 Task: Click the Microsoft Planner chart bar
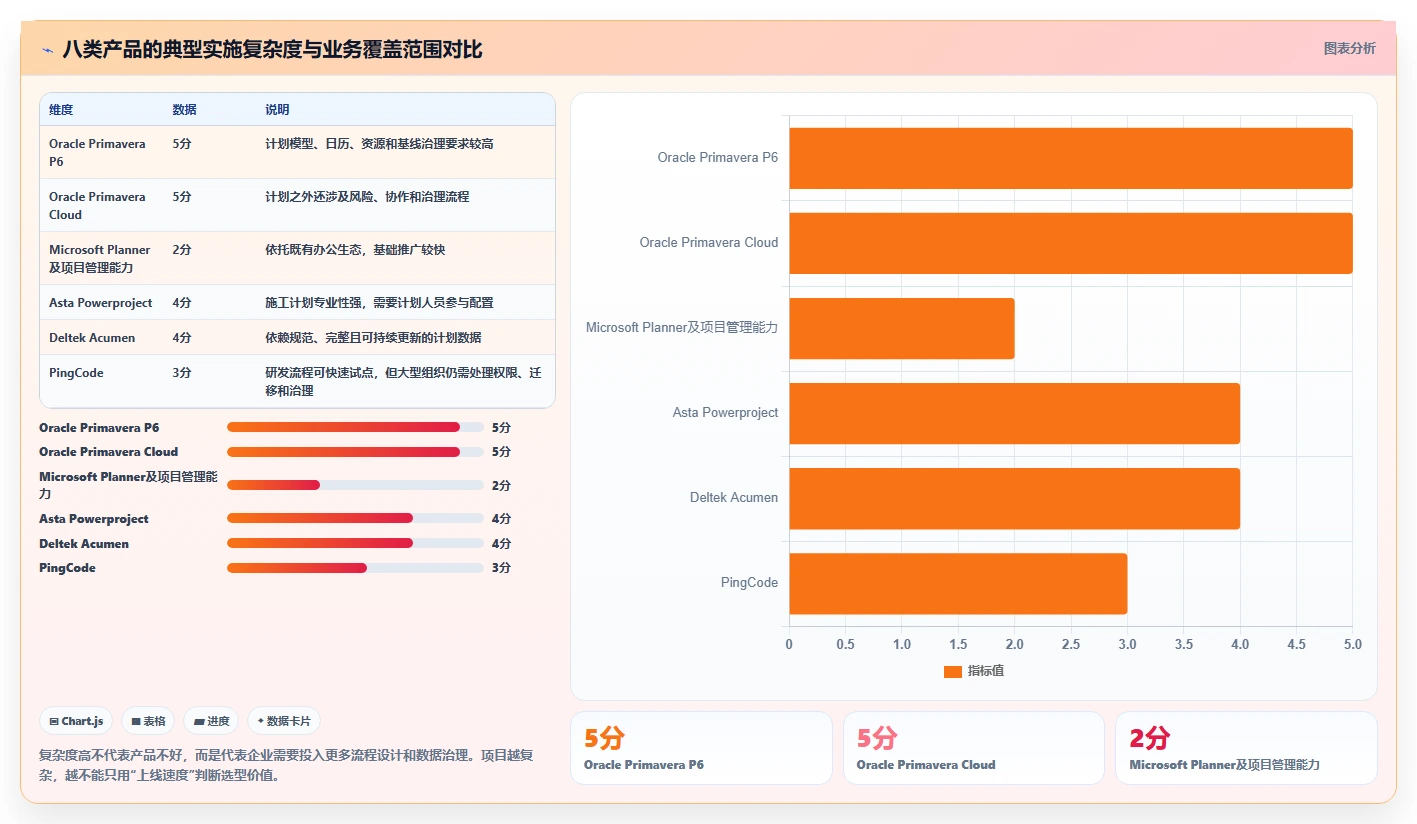pos(902,328)
